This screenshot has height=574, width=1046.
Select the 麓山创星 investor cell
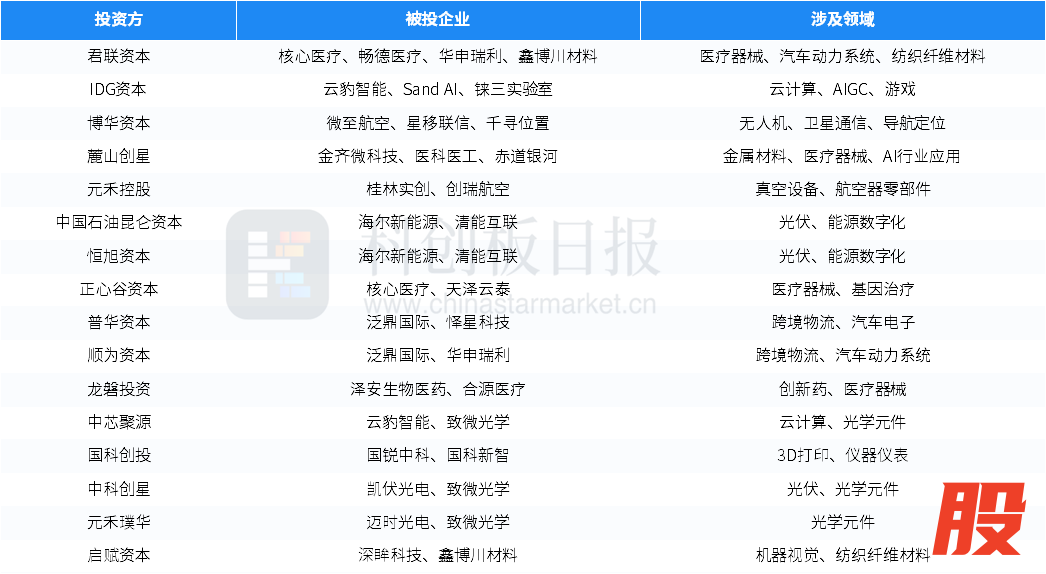tap(118, 156)
